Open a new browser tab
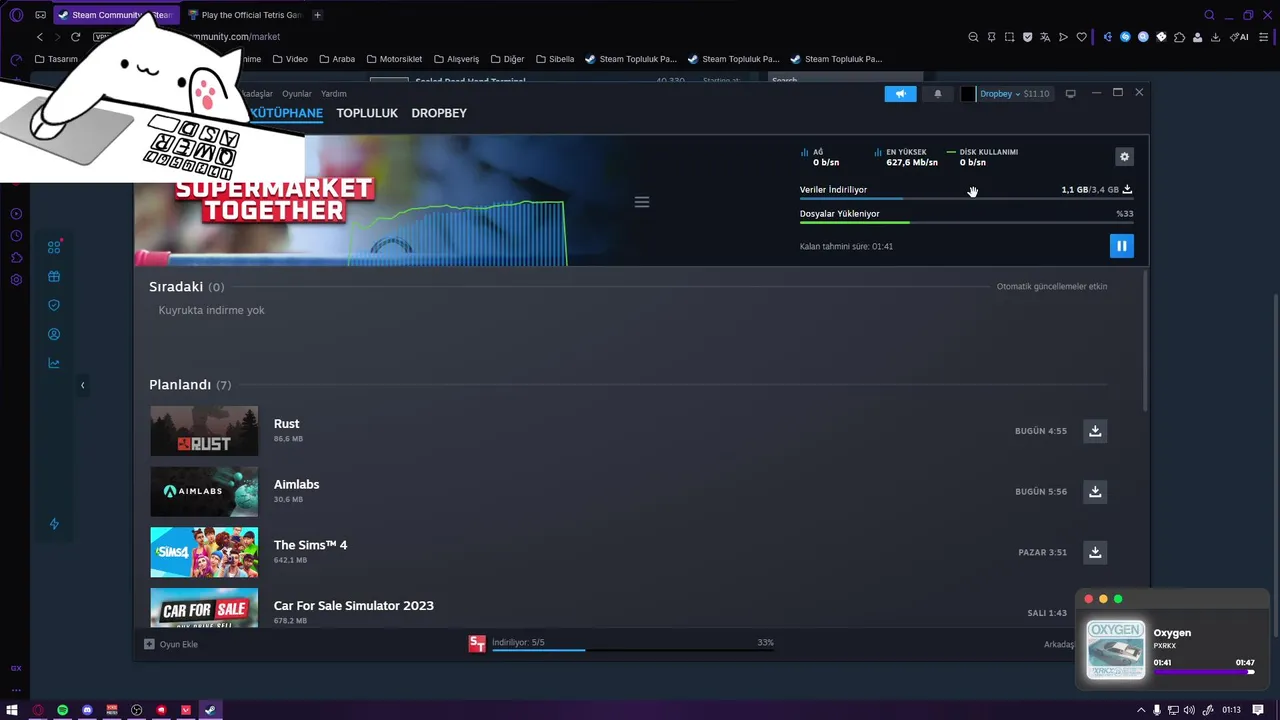This screenshot has height=720, width=1280. (317, 15)
